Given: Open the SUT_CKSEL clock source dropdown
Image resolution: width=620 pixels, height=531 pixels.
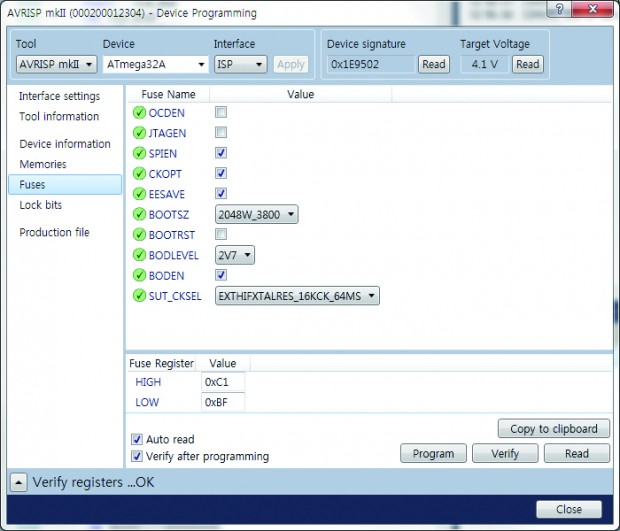Looking at the screenshot, I should 297,296.
